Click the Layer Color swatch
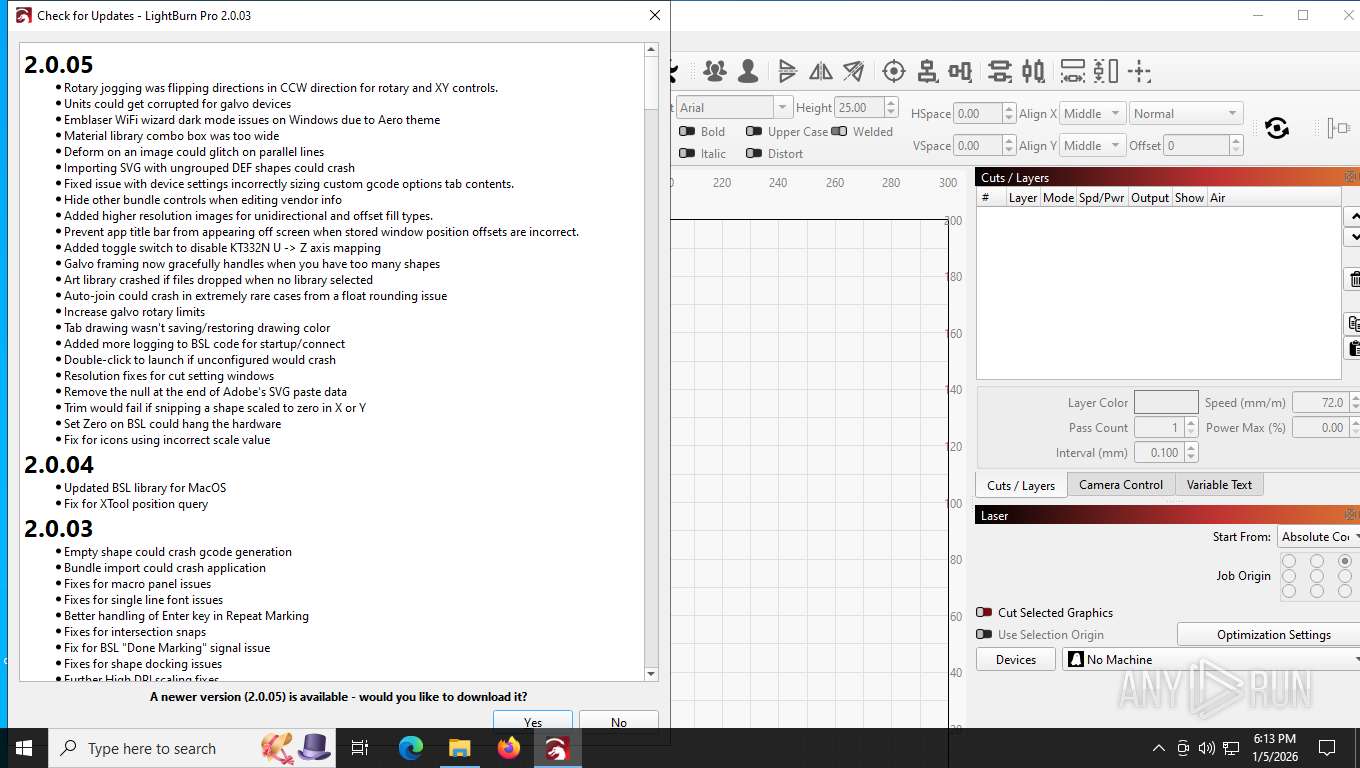This screenshot has height=768, width=1360. (1166, 402)
